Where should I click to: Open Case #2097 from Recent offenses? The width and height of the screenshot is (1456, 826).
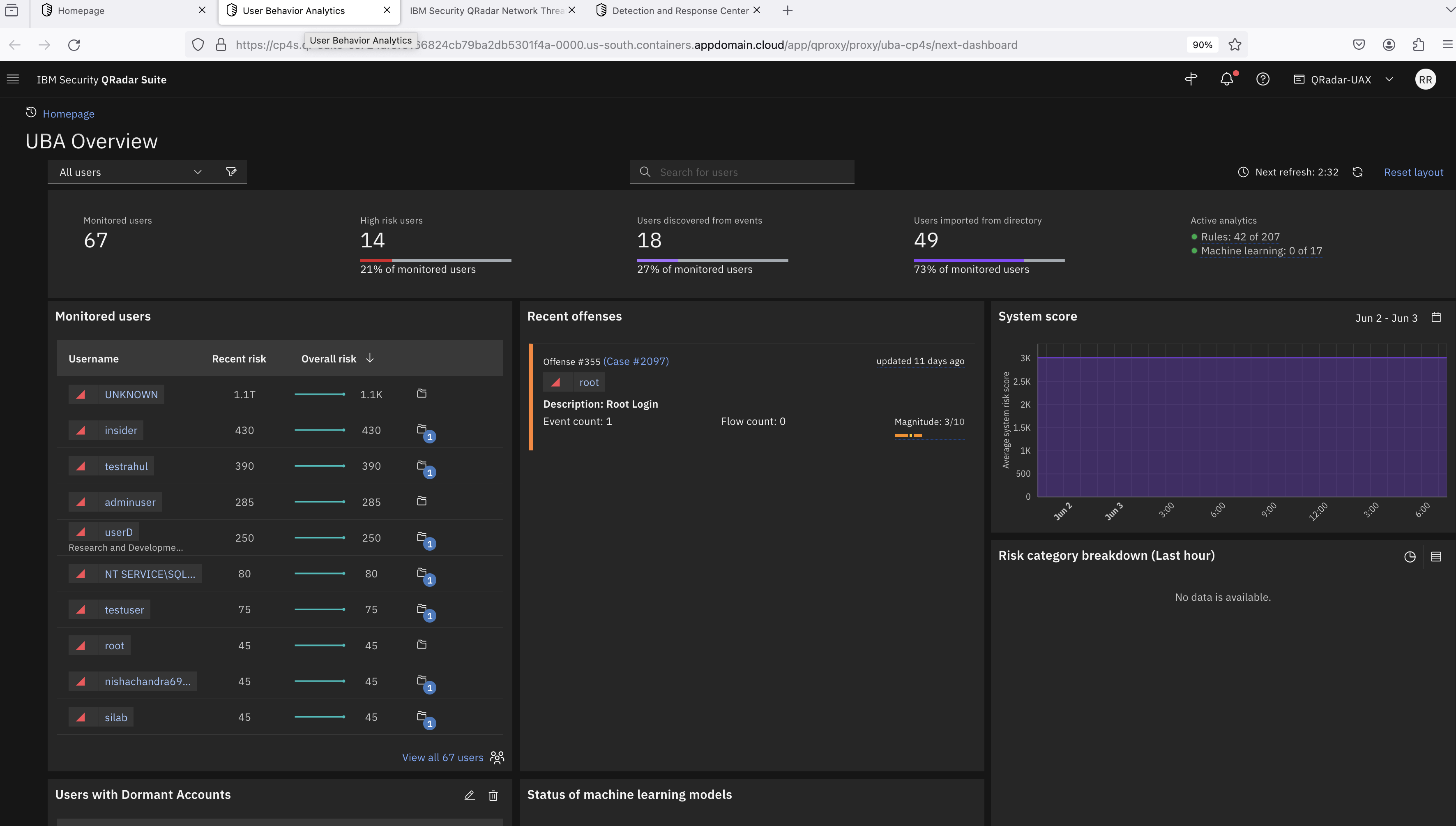tap(636, 361)
